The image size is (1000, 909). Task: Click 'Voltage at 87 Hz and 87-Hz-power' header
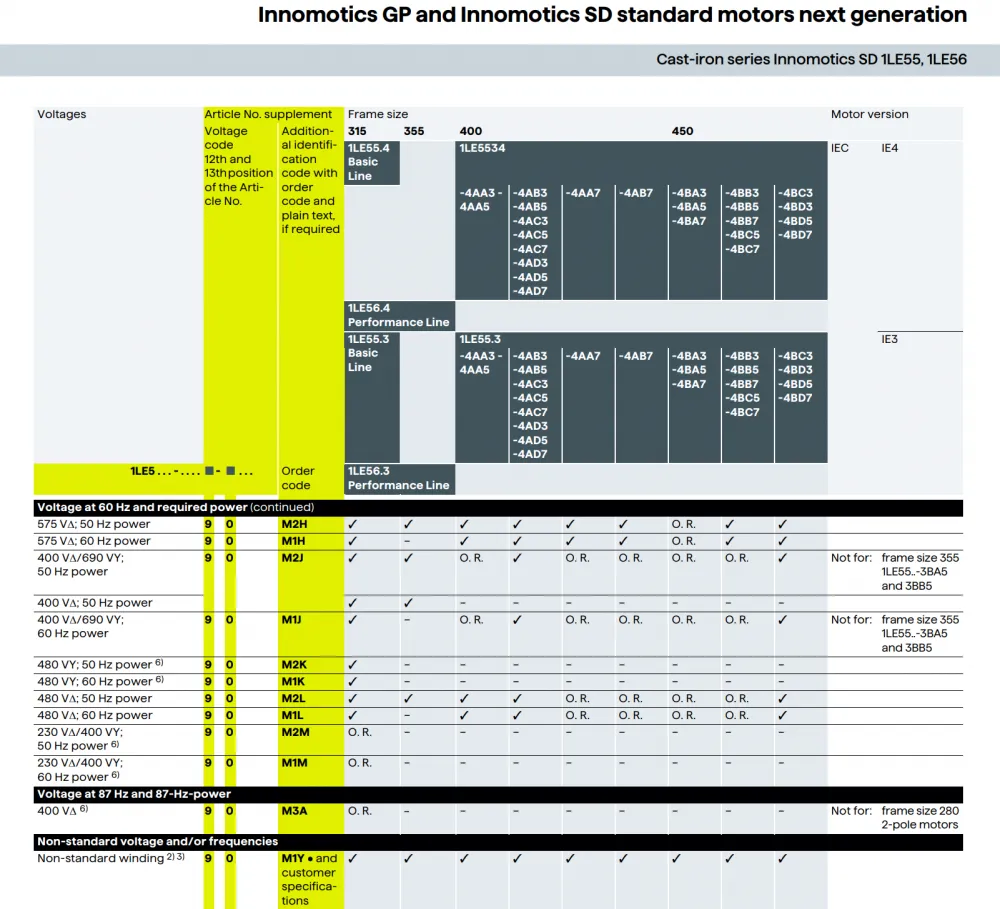(134, 794)
